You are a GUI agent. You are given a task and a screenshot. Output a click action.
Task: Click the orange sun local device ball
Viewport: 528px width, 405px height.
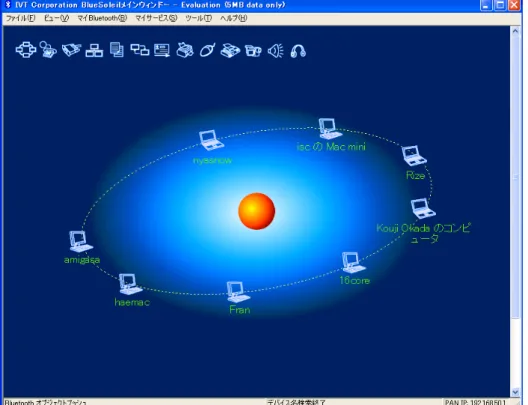[x=257, y=211]
